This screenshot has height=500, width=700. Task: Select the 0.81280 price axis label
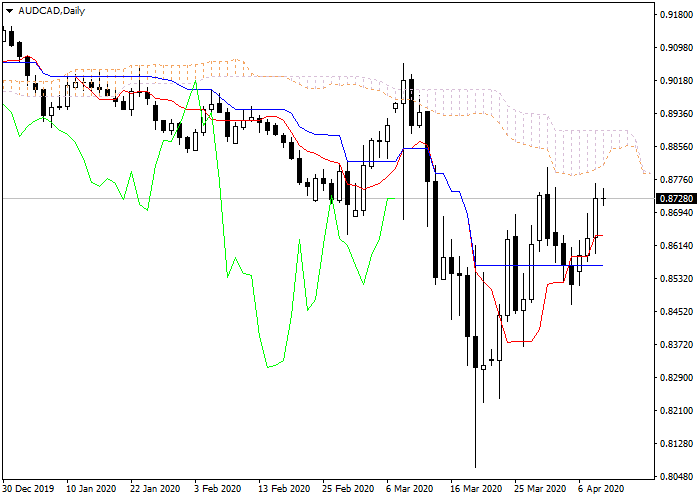(x=676, y=444)
